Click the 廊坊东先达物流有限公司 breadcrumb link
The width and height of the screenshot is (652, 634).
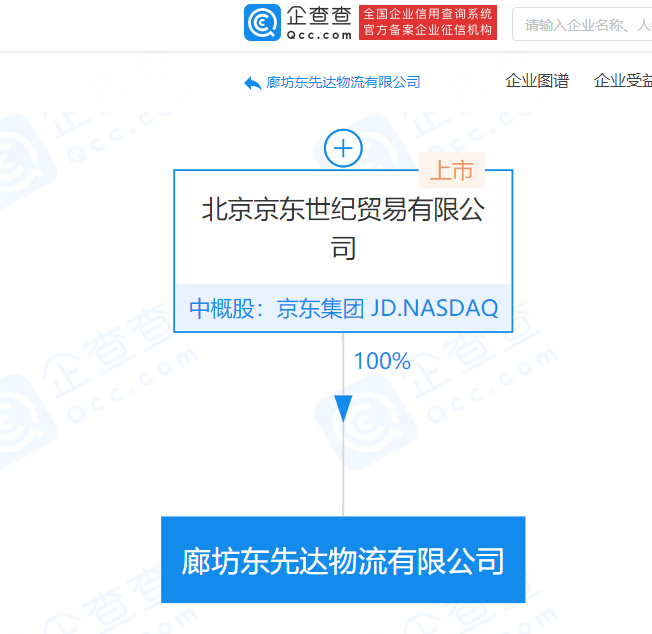point(343,82)
